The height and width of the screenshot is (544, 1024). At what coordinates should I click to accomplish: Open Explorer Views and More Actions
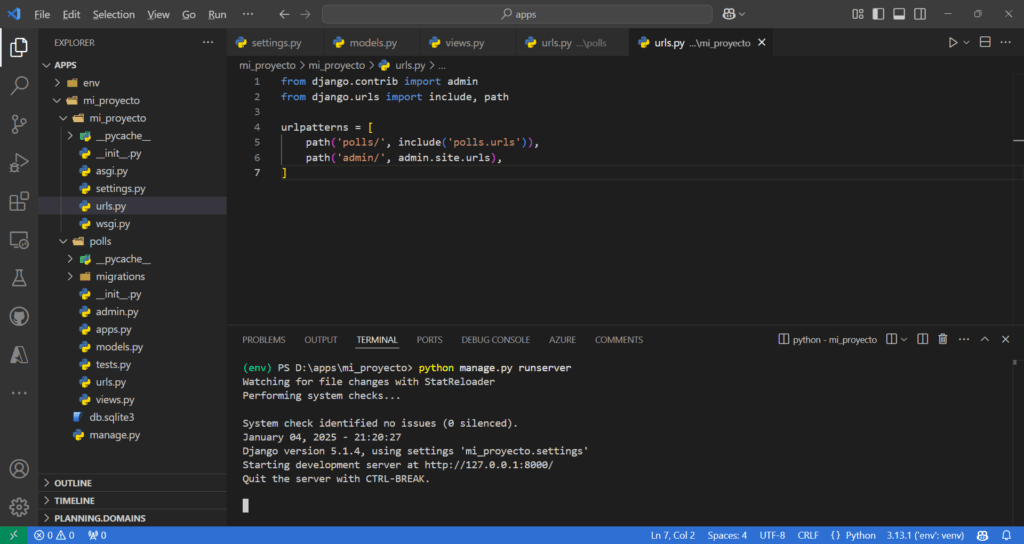coord(208,42)
